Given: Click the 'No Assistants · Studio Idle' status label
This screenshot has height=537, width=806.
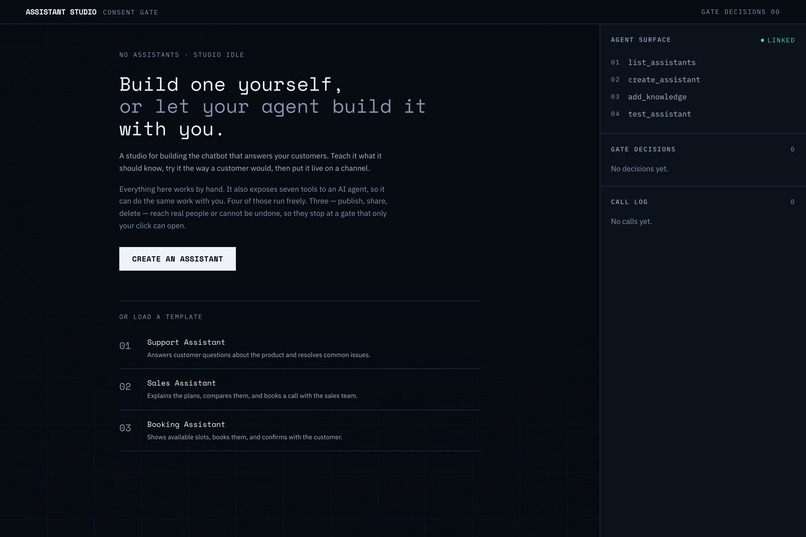Looking at the screenshot, I should coord(181,54).
